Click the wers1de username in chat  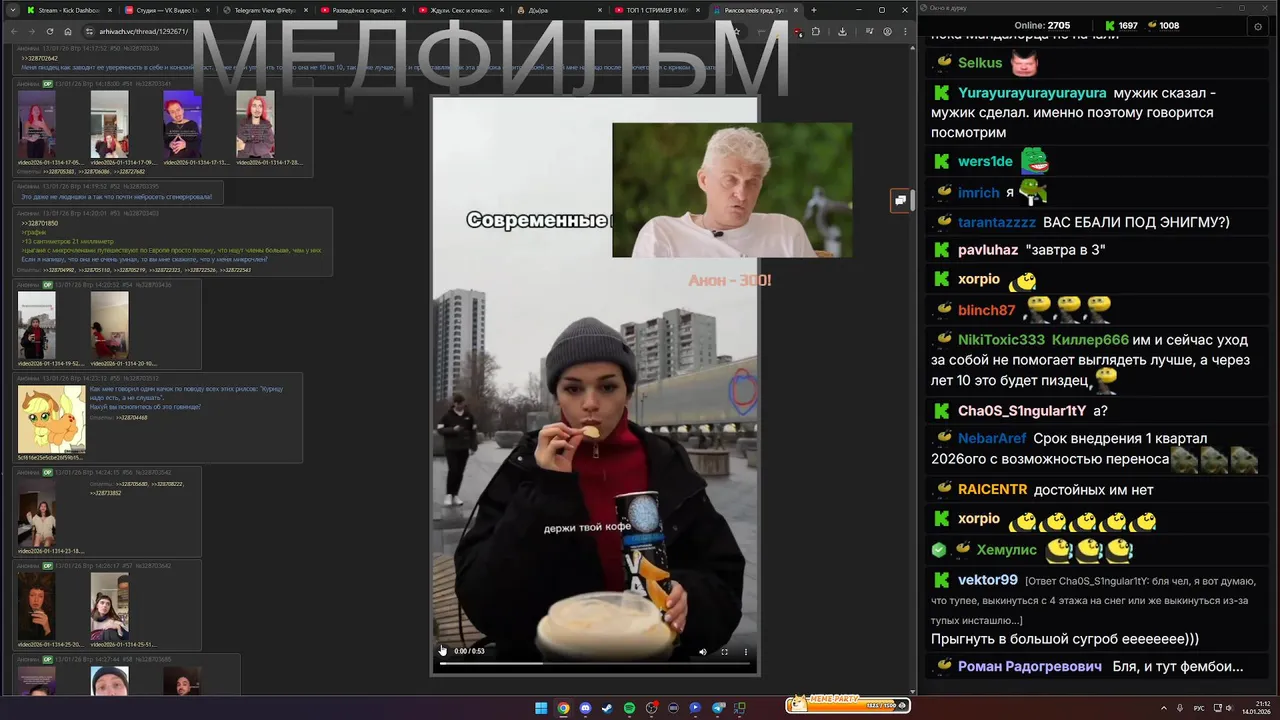click(x=985, y=161)
